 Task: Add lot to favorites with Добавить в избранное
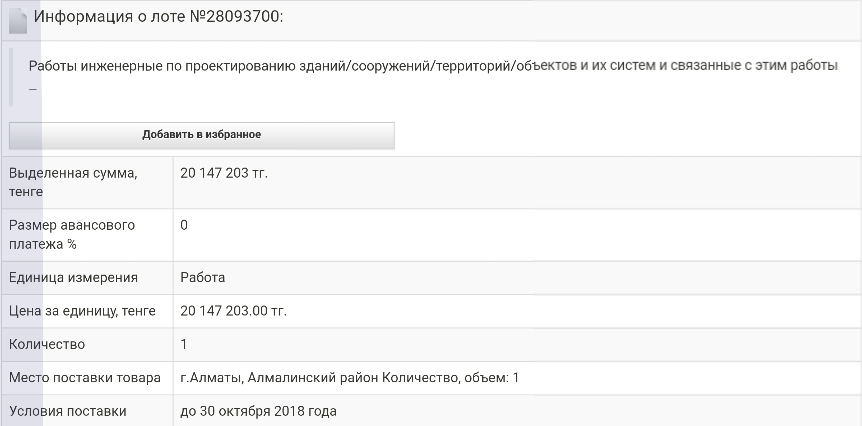tap(202, 135)
